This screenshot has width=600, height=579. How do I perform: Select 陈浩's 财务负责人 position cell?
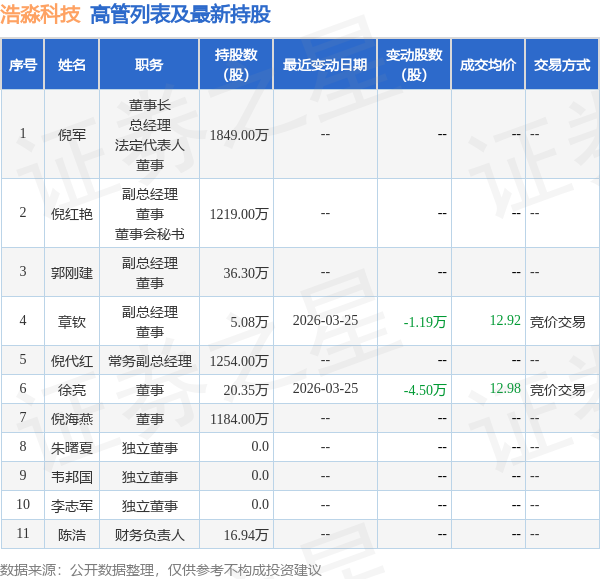[149, 535]
